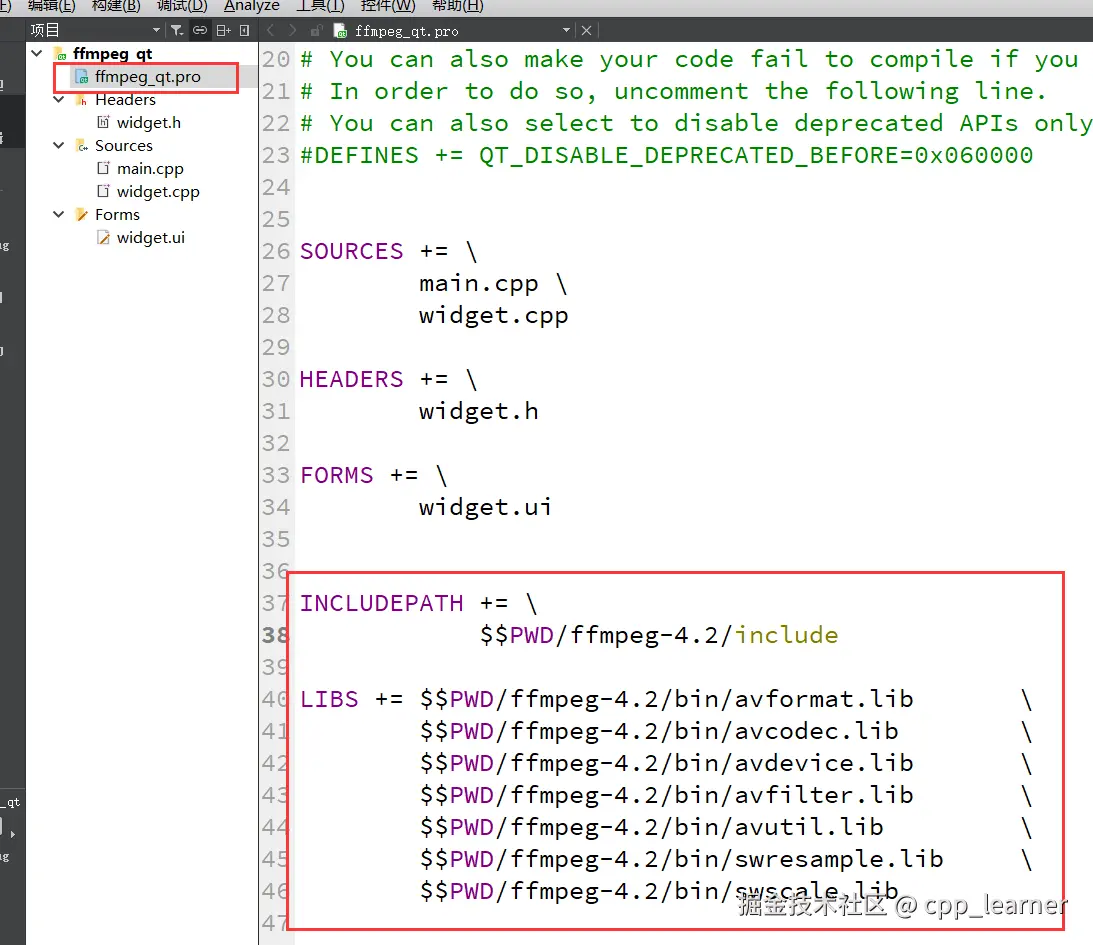
Task: Select the Sources folder
Action: (123, 146)
